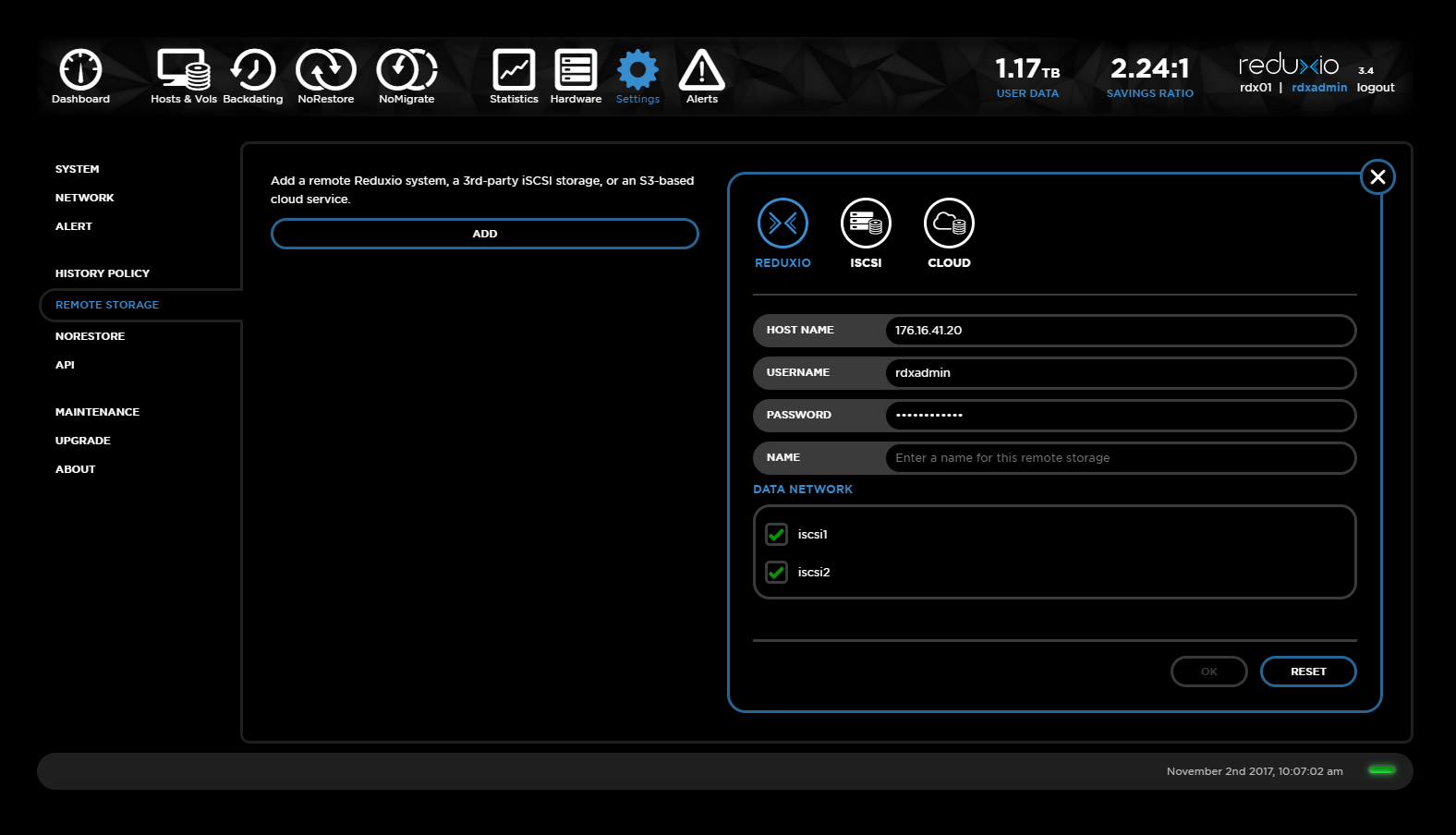Open the System settings section
Image resolution: width=1456 pixels, height=835 pixels.
click(77, 169)
